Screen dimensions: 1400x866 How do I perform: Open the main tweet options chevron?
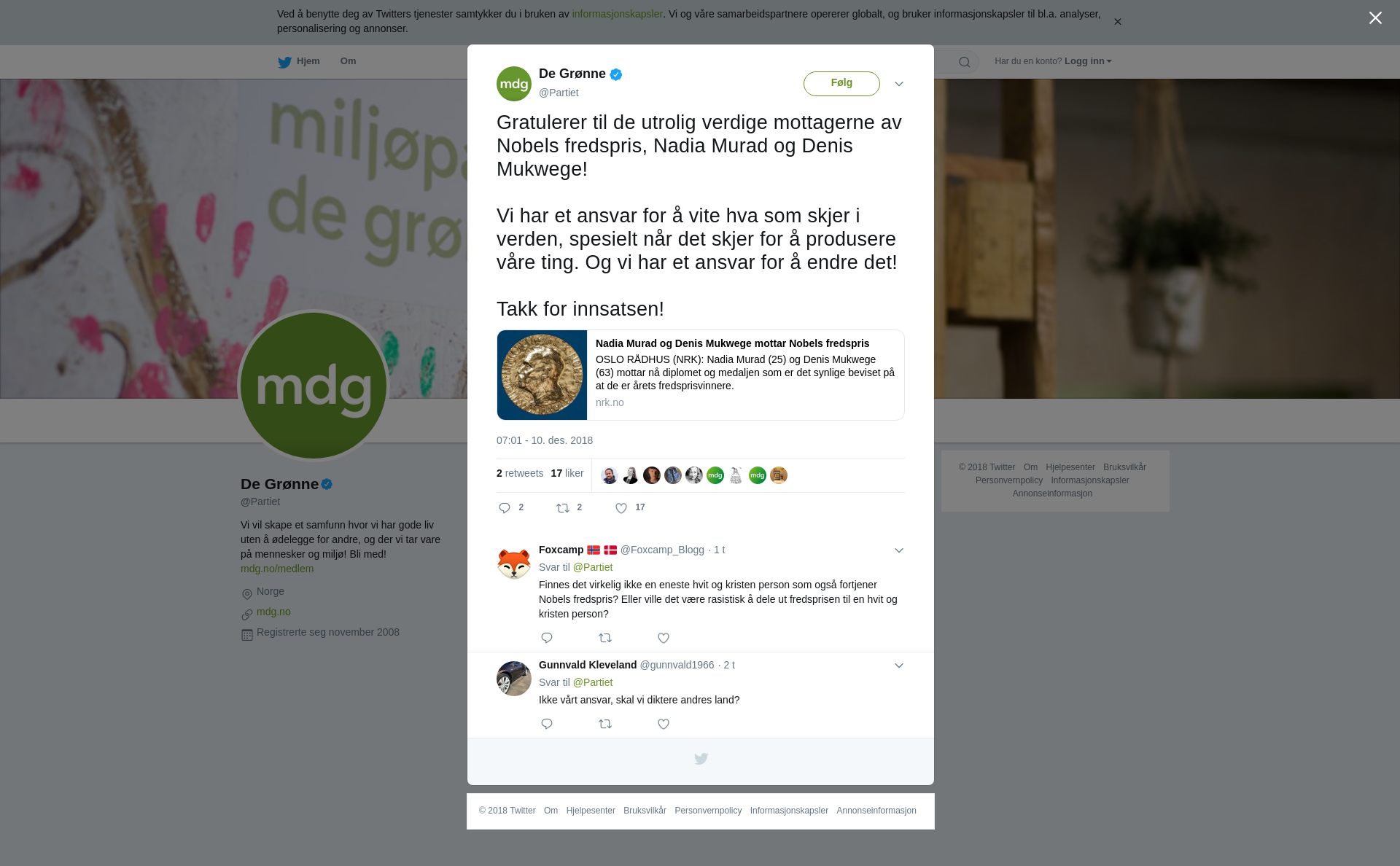pos(899,84)
